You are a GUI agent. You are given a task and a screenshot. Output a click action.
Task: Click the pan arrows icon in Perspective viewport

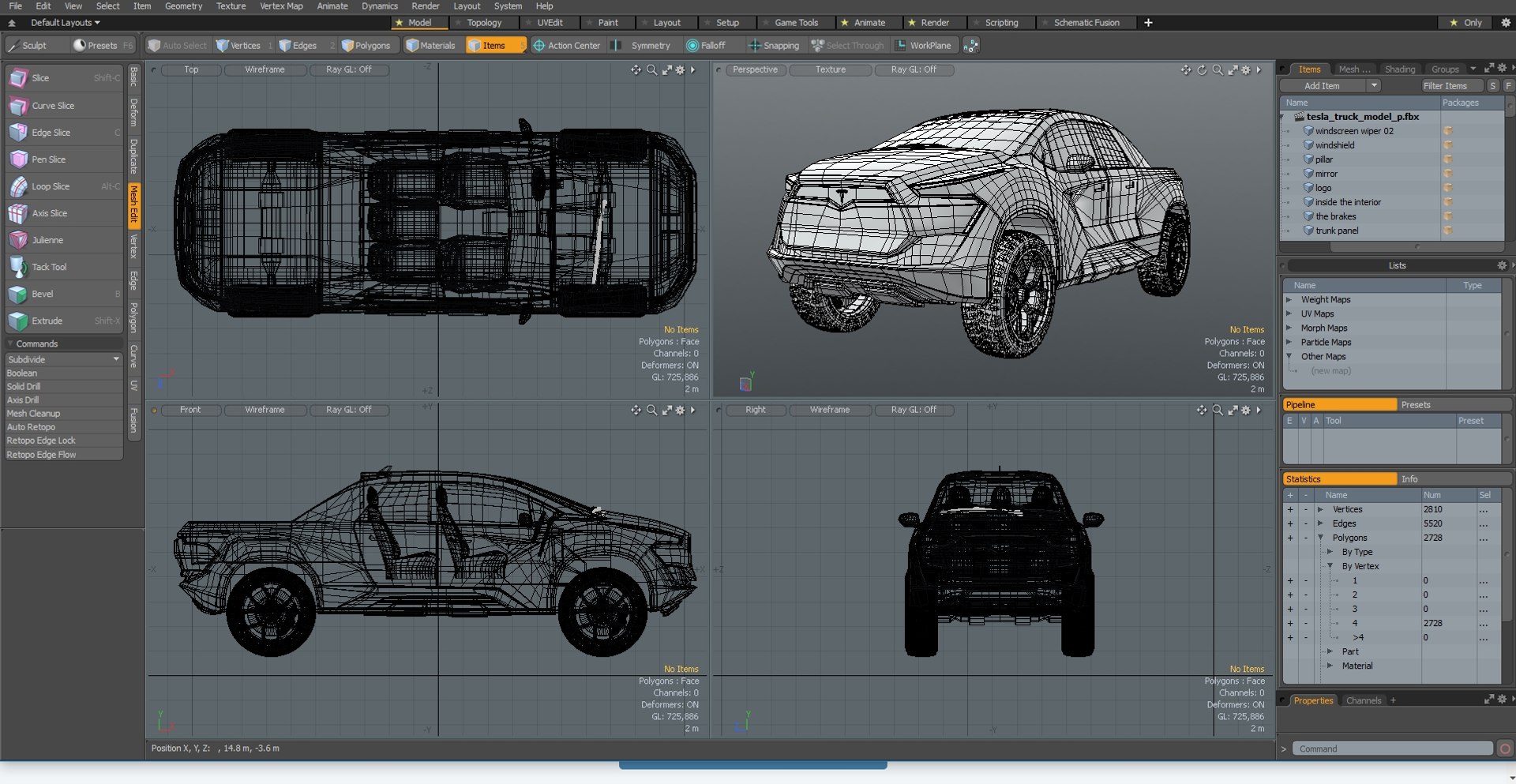coord(1186,69)
